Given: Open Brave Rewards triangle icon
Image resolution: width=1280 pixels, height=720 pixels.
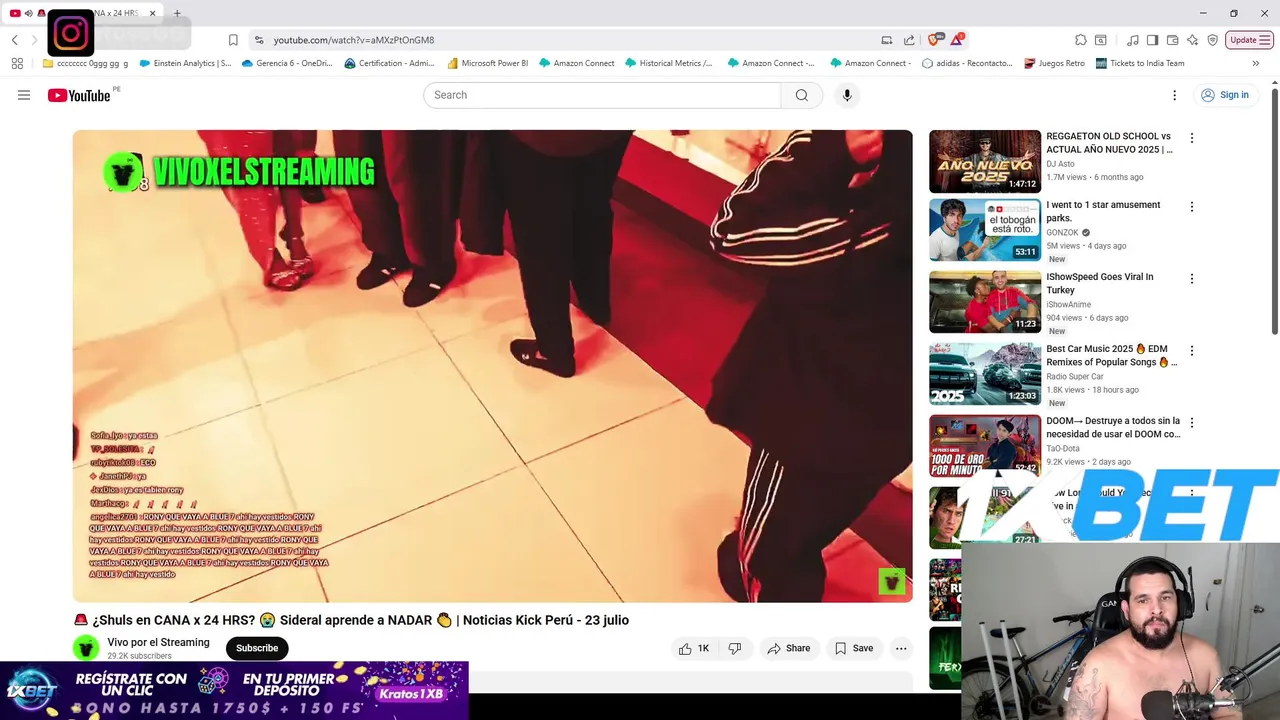Looking at the screenshot, I should click(957, 40).
